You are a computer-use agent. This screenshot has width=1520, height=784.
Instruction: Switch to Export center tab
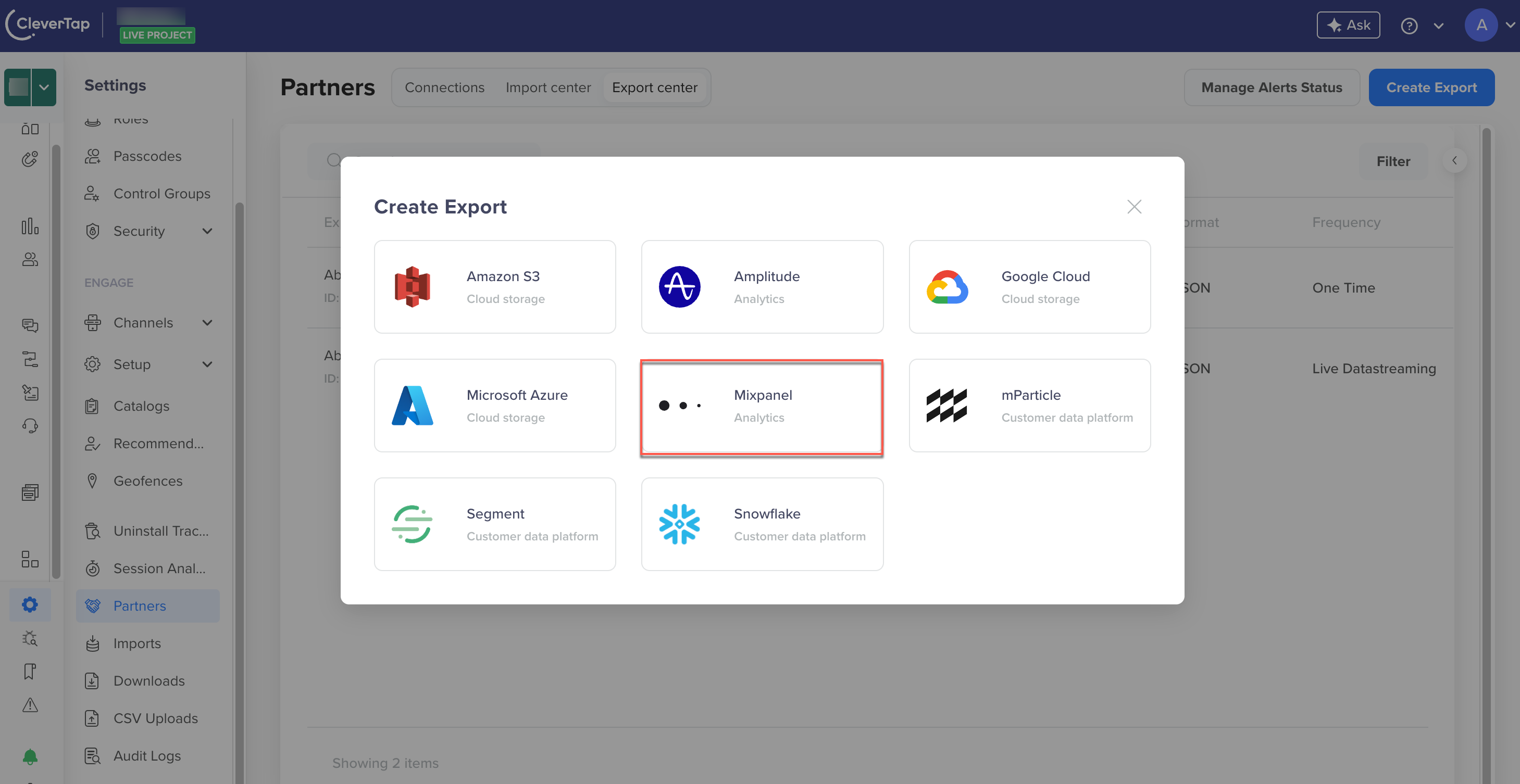(655, 87)
